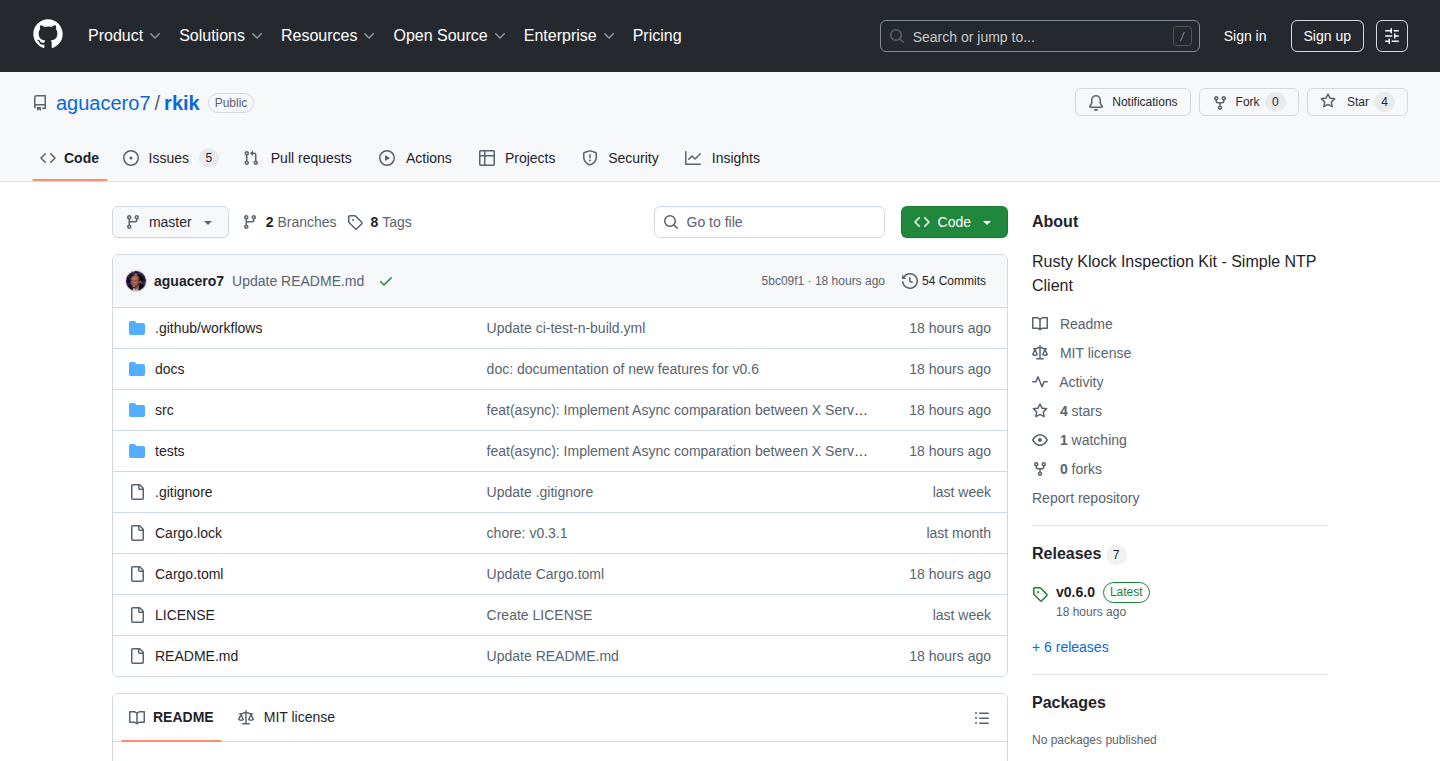Click the .gitignore file icon
This screenshot has height=761, width=1440.
(137, 492)
